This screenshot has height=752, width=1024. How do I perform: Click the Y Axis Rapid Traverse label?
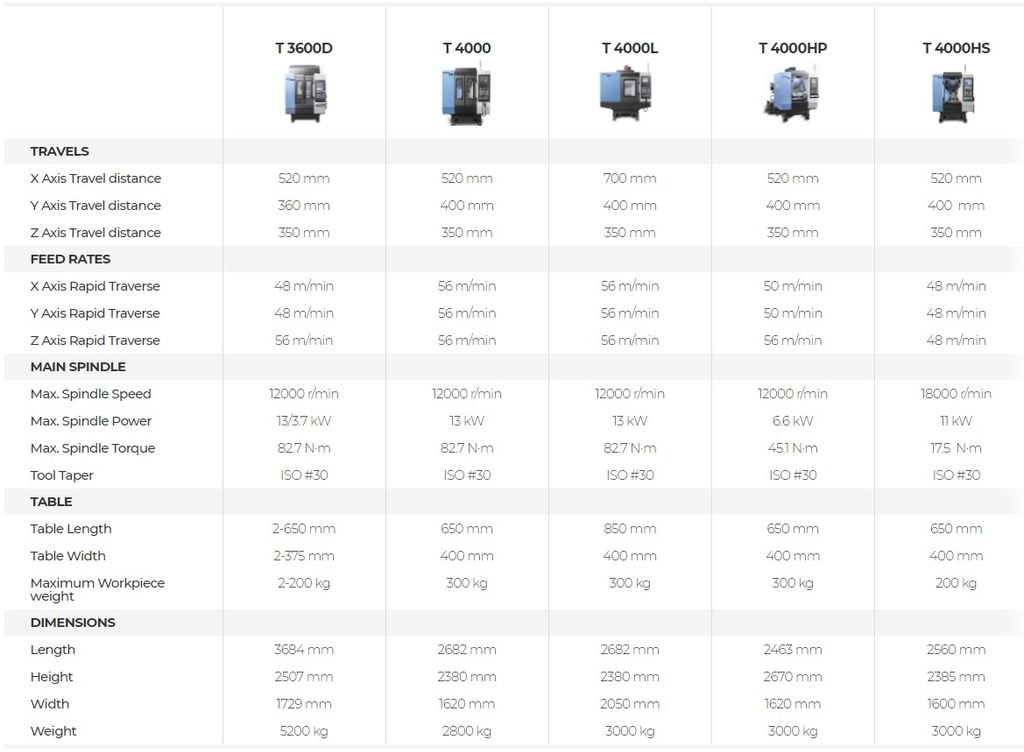click(x=95, y=313)
